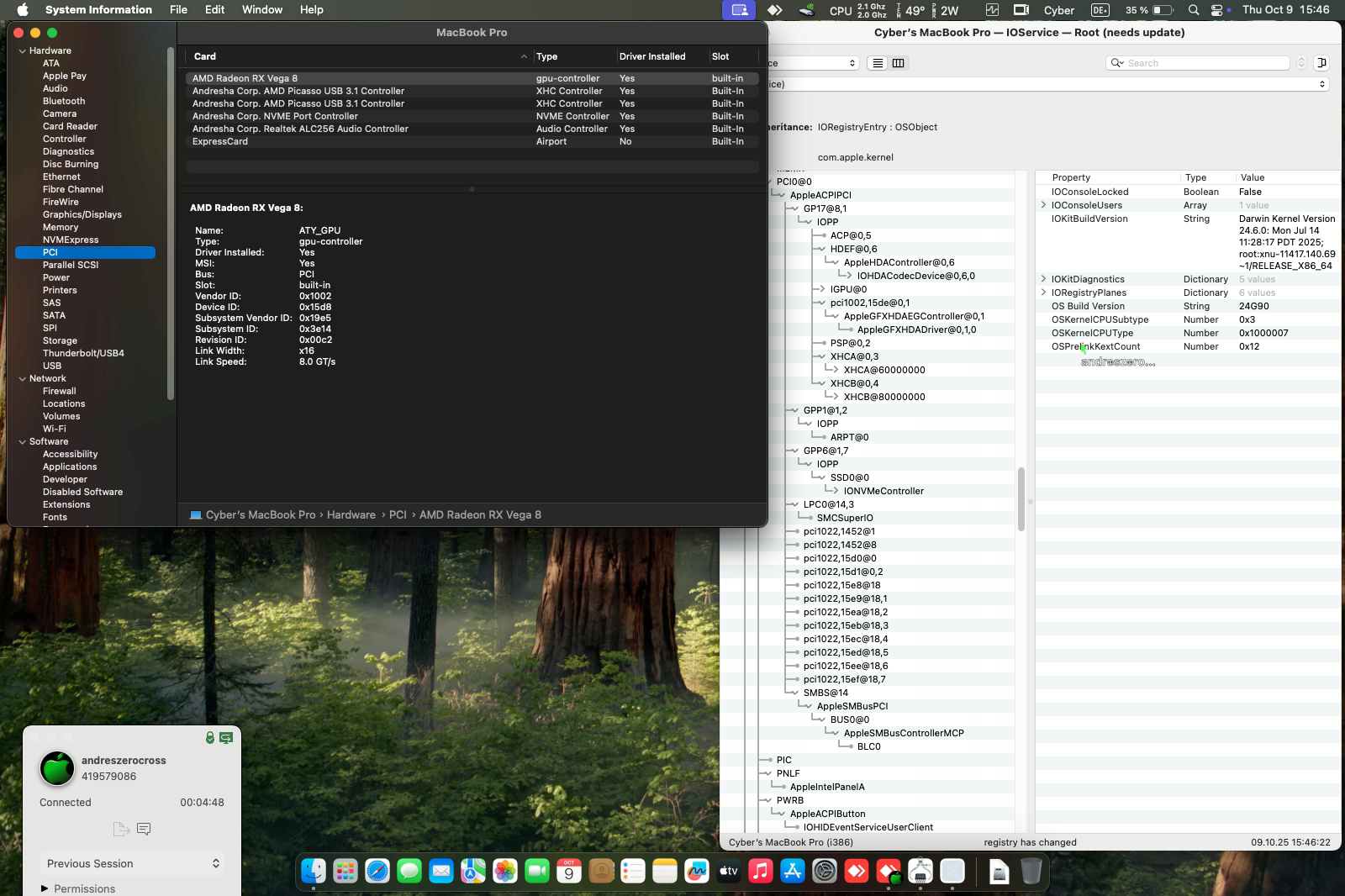Launch Safari from the Dock
The width and height of the screenshot is (1345, 896).
point(377,872)
